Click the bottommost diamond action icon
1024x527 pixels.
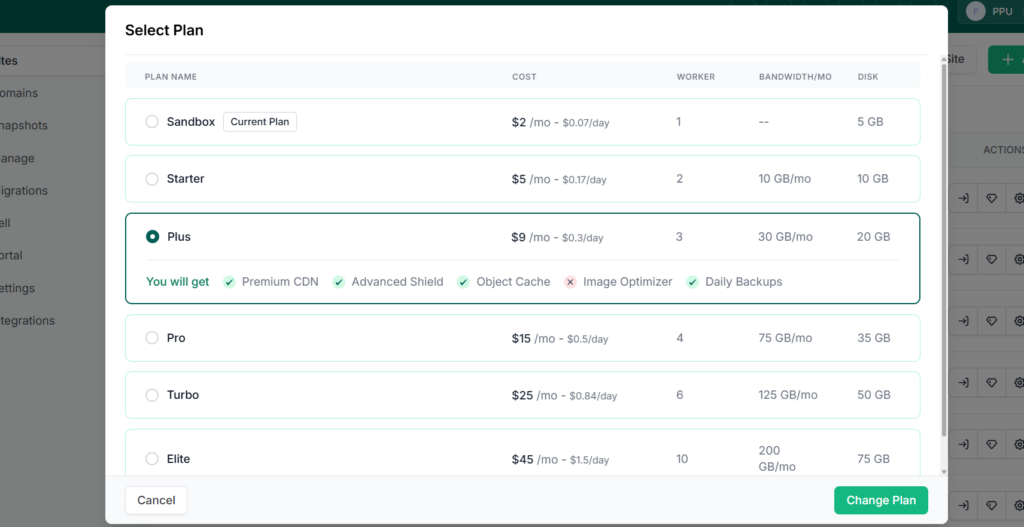tap(991, 505)
